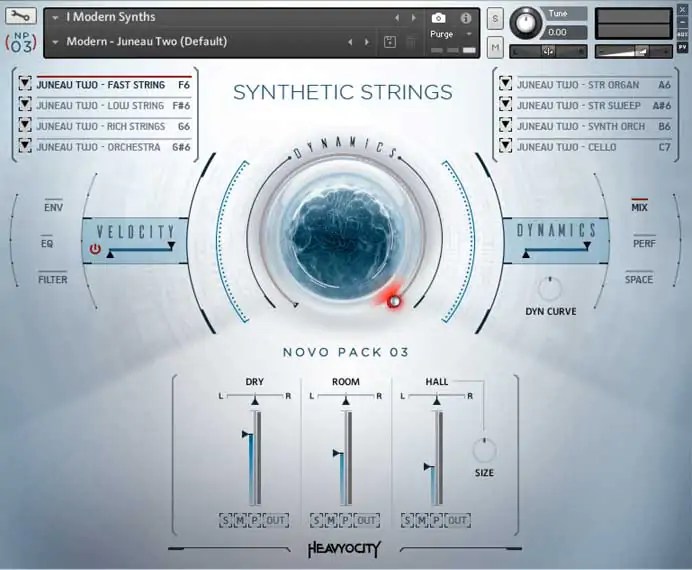Viewport: 692px width, 570px height.
Task: Click the DRY volume fader handle
Action: 247,435
